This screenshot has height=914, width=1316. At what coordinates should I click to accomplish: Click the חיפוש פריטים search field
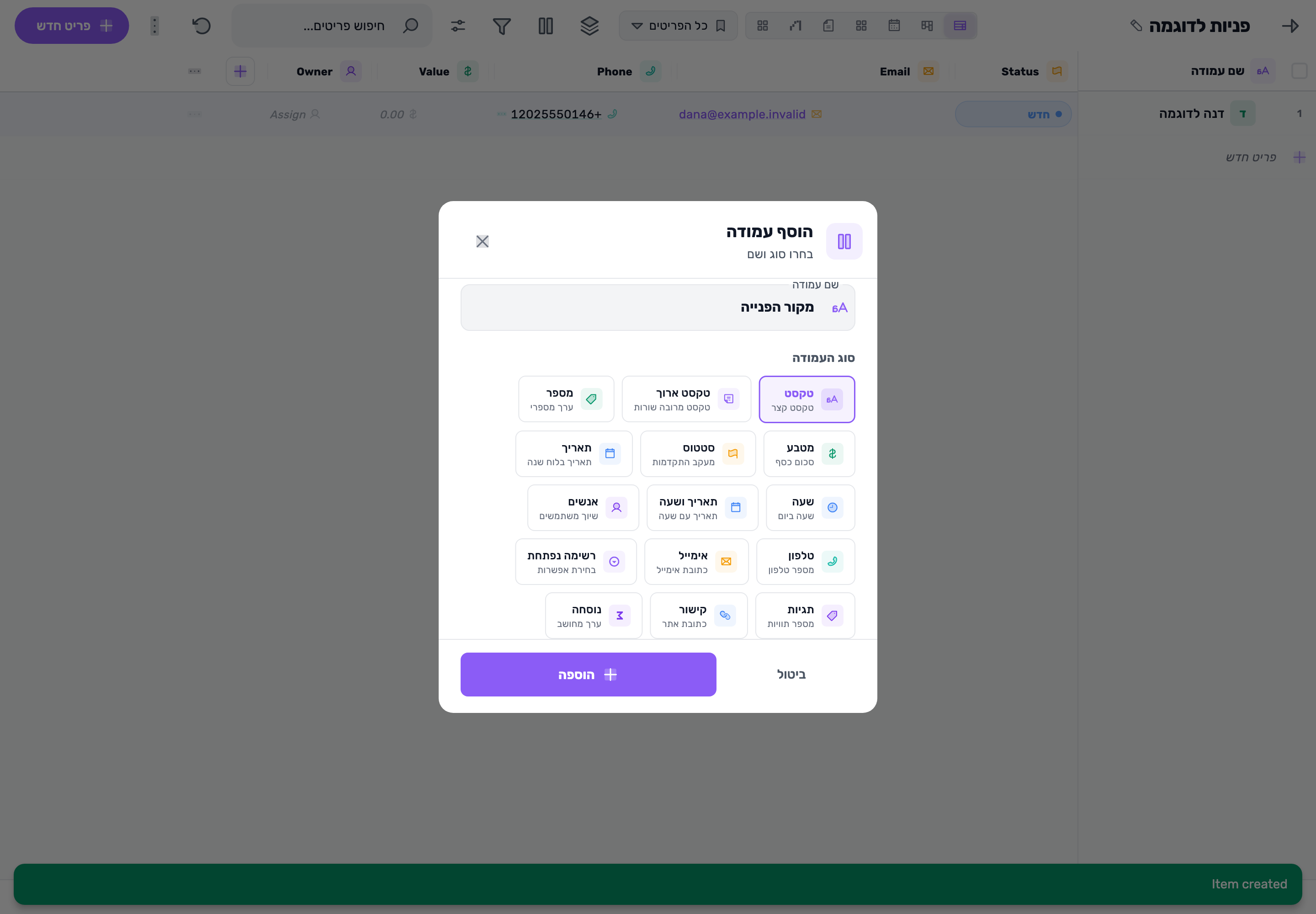[332, 26]
